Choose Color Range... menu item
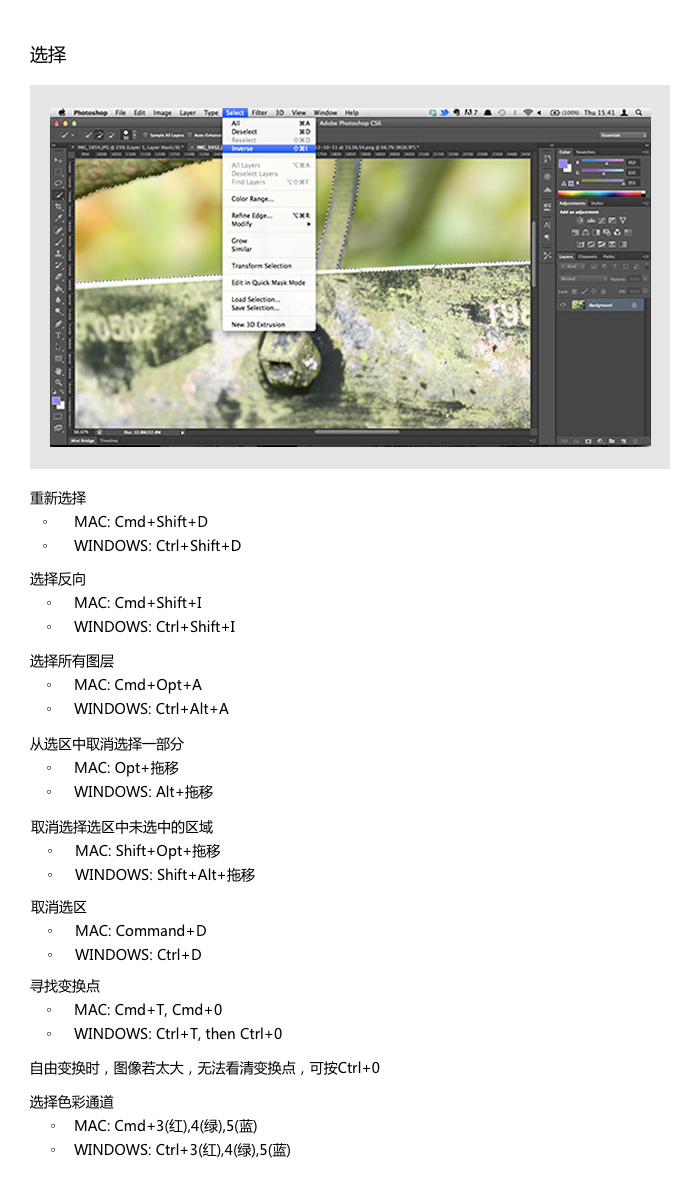This screenshot has height=1200, width=700. click(270, 199)
